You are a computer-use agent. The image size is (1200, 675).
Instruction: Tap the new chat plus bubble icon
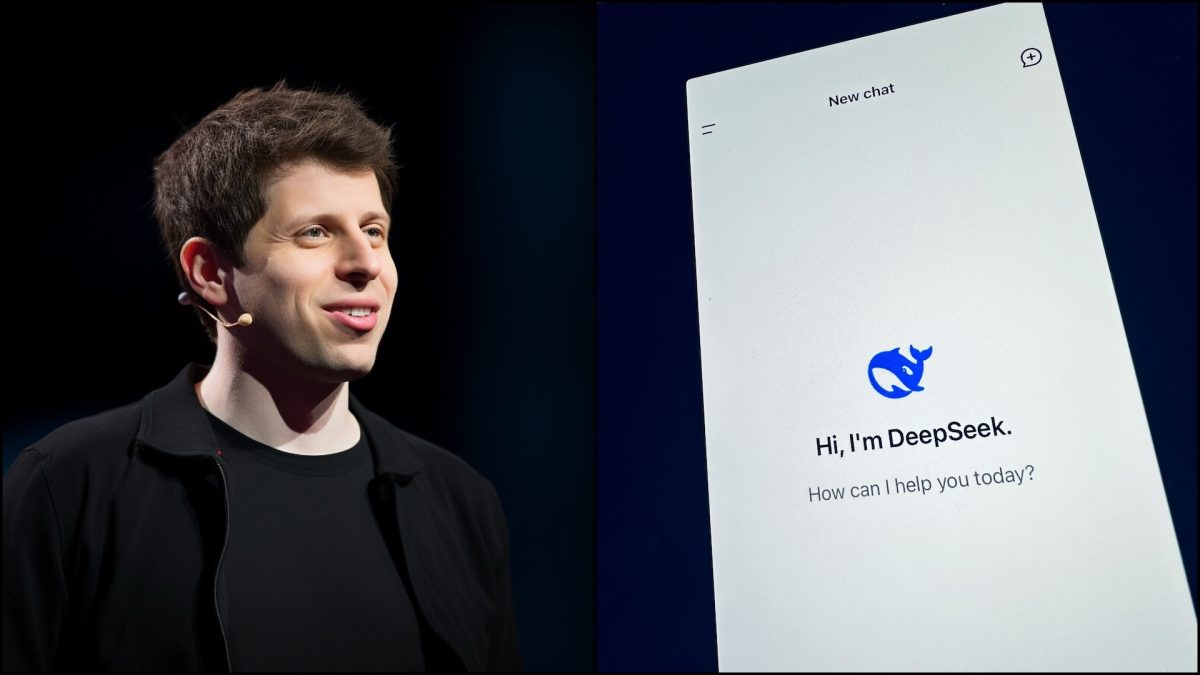[x=1031, y=57]
